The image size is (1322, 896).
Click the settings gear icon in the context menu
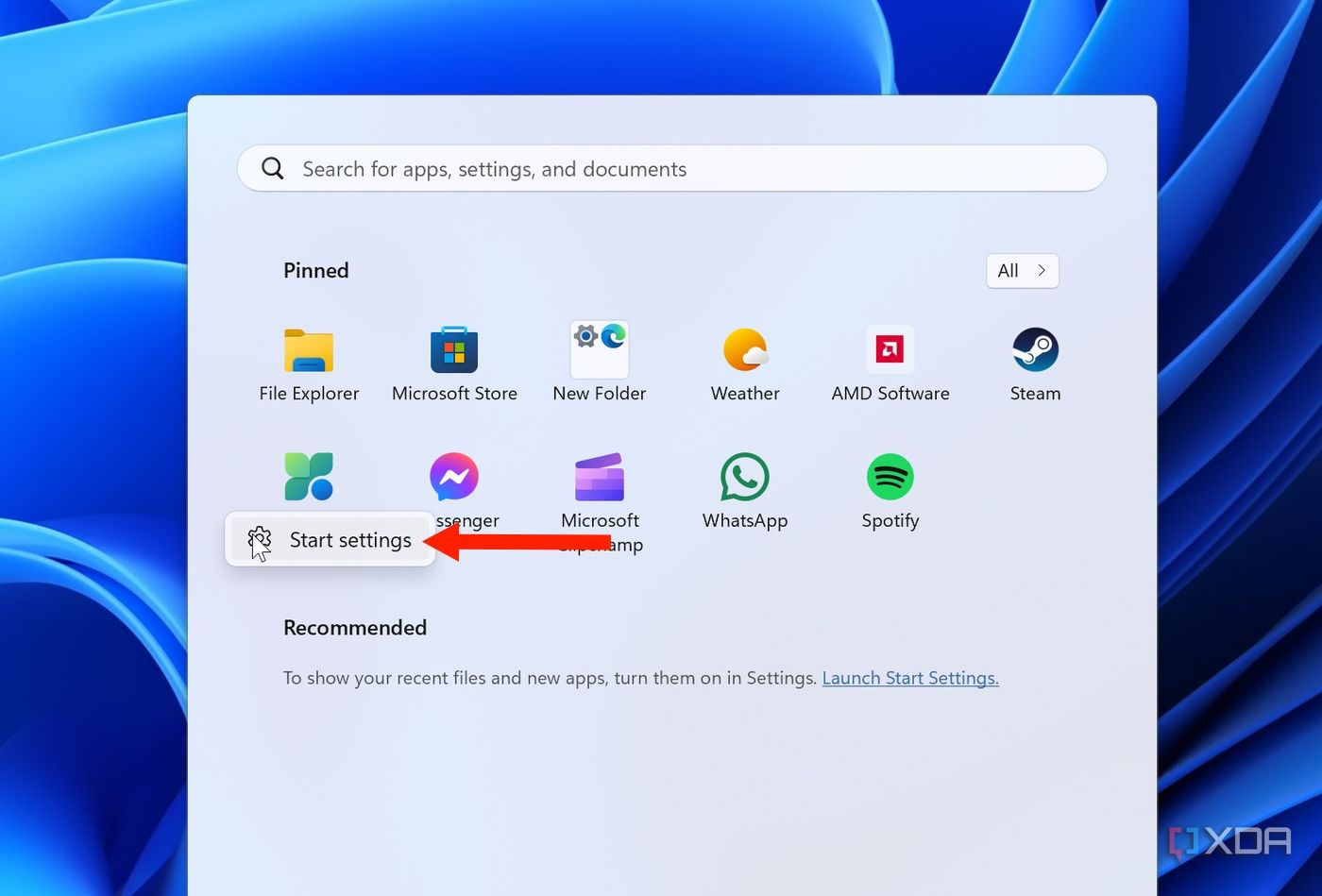(259, 539)
